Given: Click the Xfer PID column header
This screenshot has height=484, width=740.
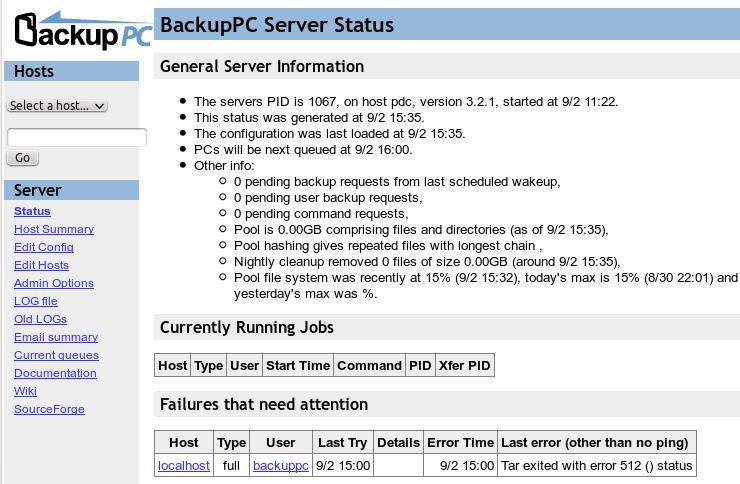Looking at the screenshot, I should pyautogui.click(x=465, y=366).
